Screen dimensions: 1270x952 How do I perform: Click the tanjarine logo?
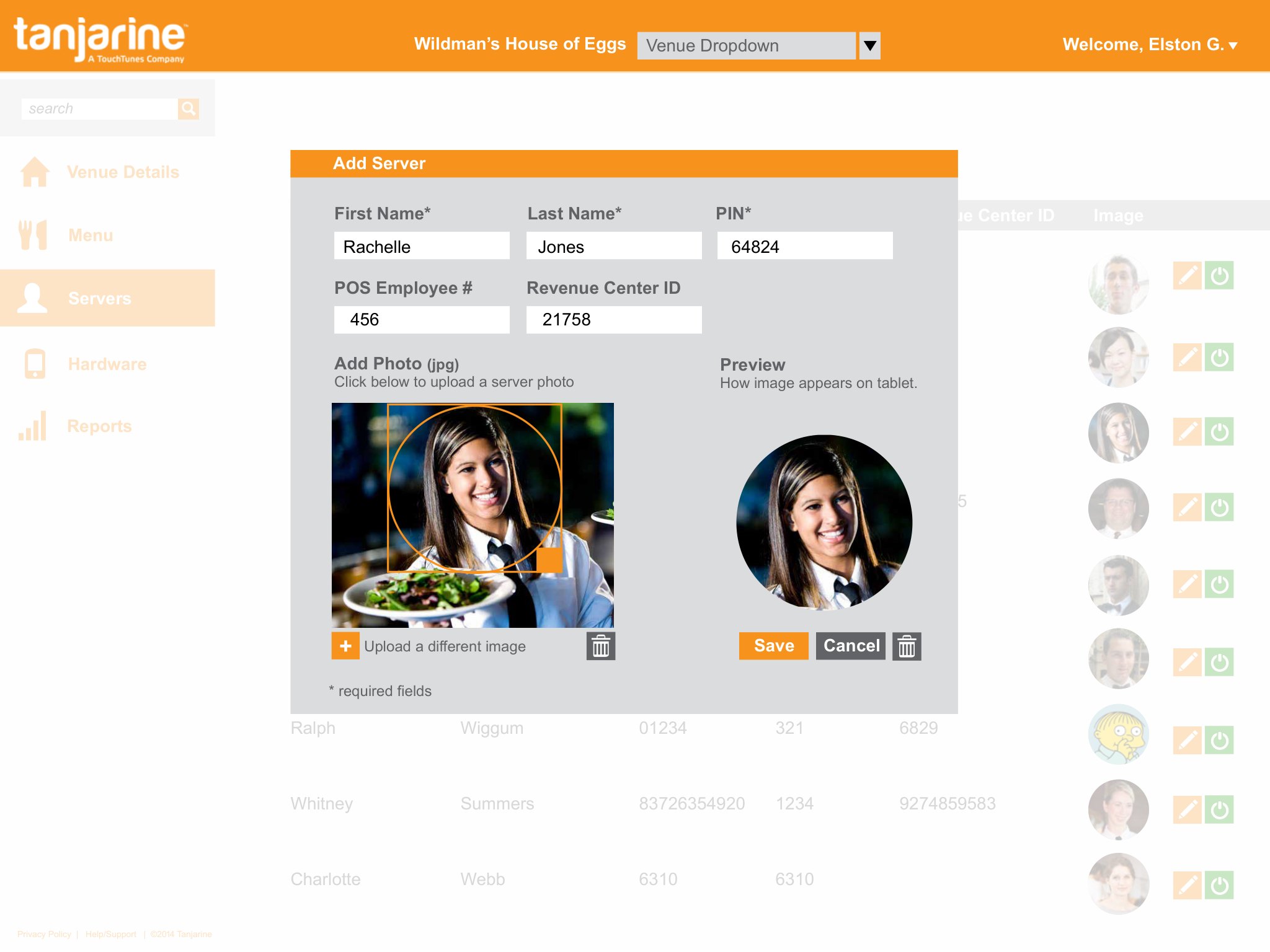click(100, 39)
